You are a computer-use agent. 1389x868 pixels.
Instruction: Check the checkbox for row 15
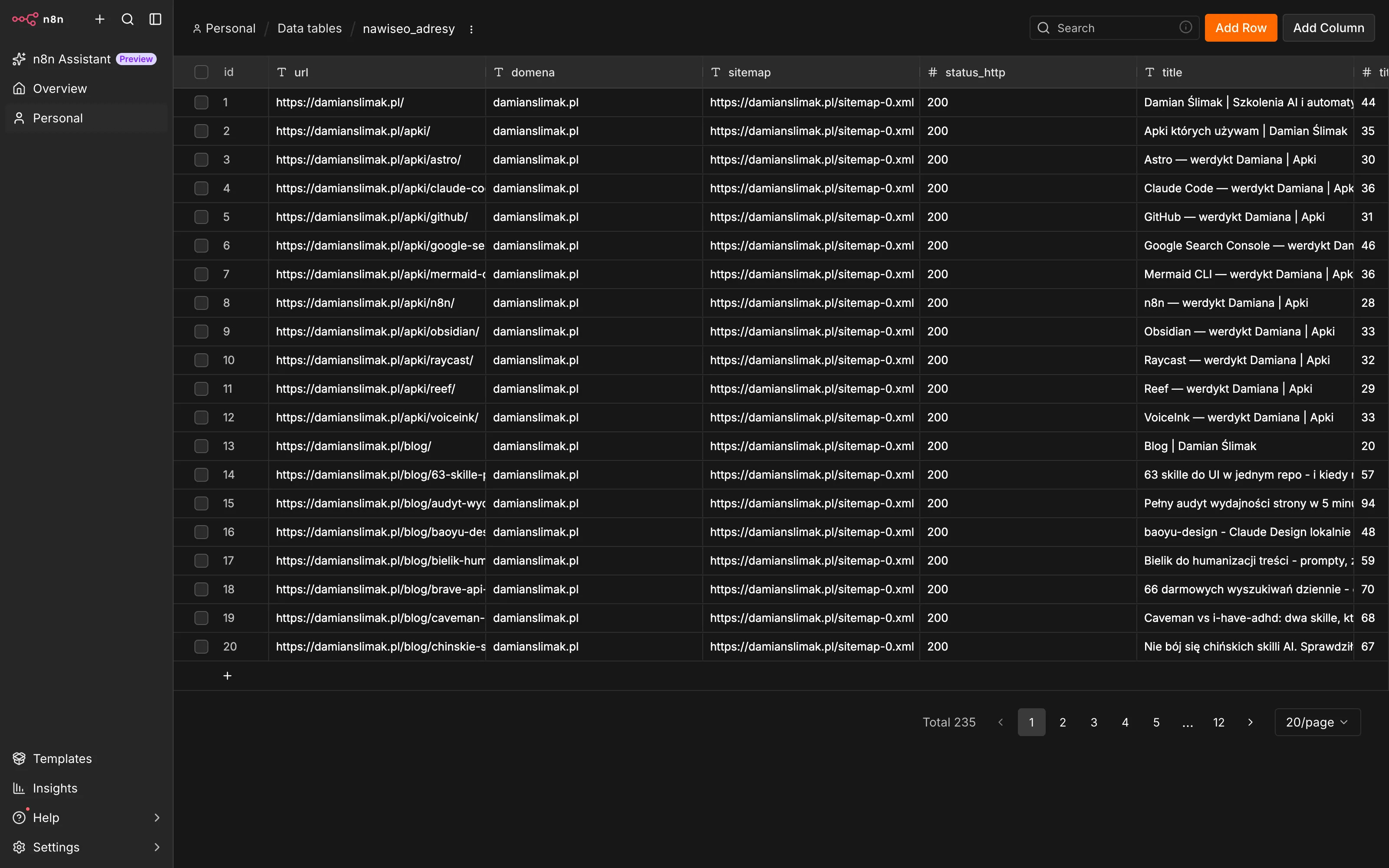(x=201, y=503)
